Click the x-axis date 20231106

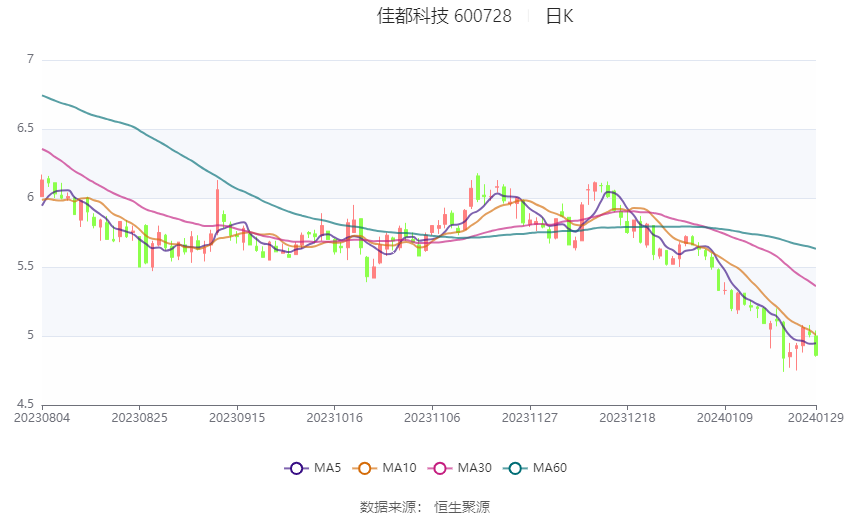[432, 418]
